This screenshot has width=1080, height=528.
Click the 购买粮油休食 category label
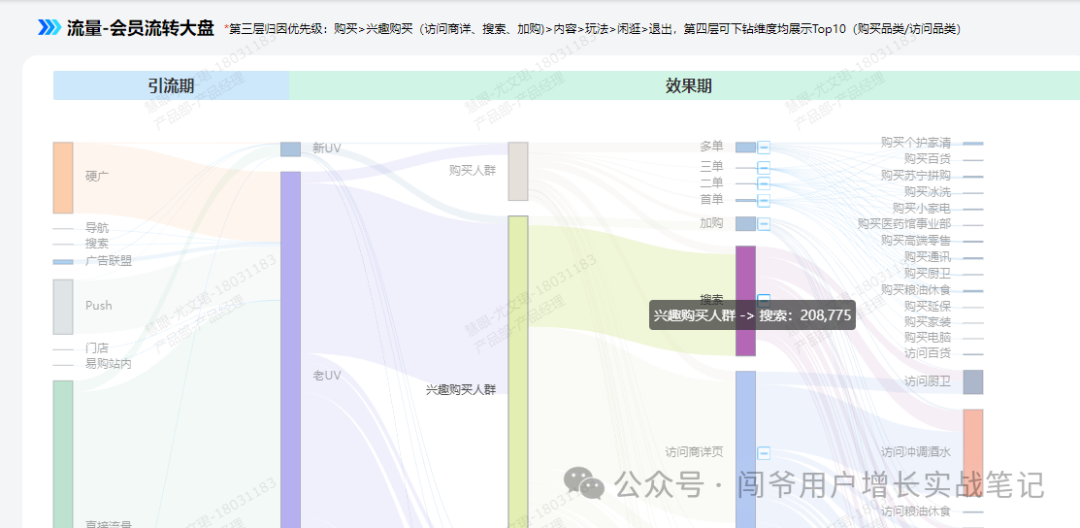915,289
